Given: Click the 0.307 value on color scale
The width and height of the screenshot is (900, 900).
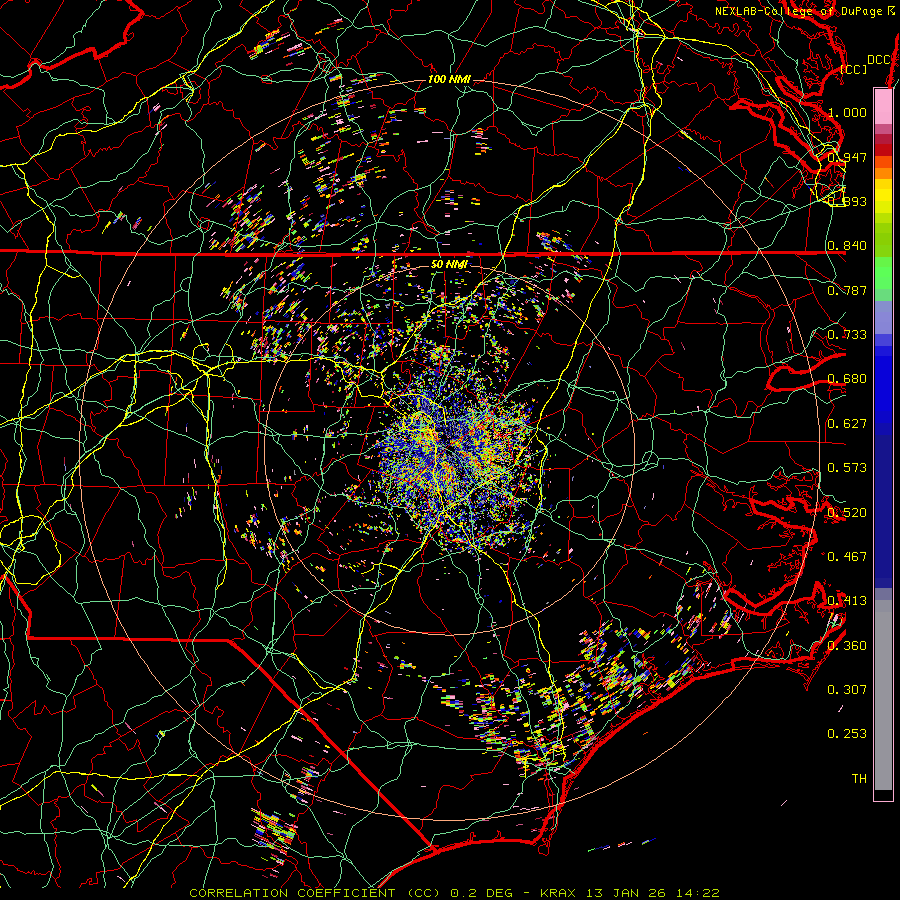Looking at the screenshot, I should 847,690.
